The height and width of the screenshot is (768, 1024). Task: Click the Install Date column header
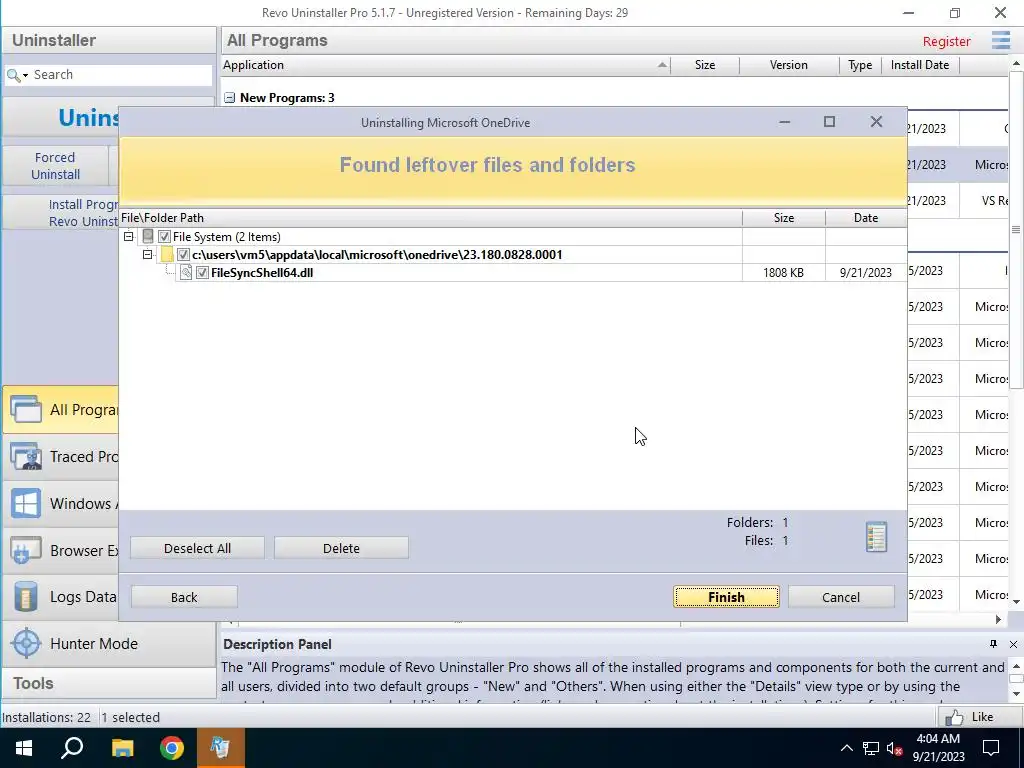pyautogui.click(x=920, y=65)
